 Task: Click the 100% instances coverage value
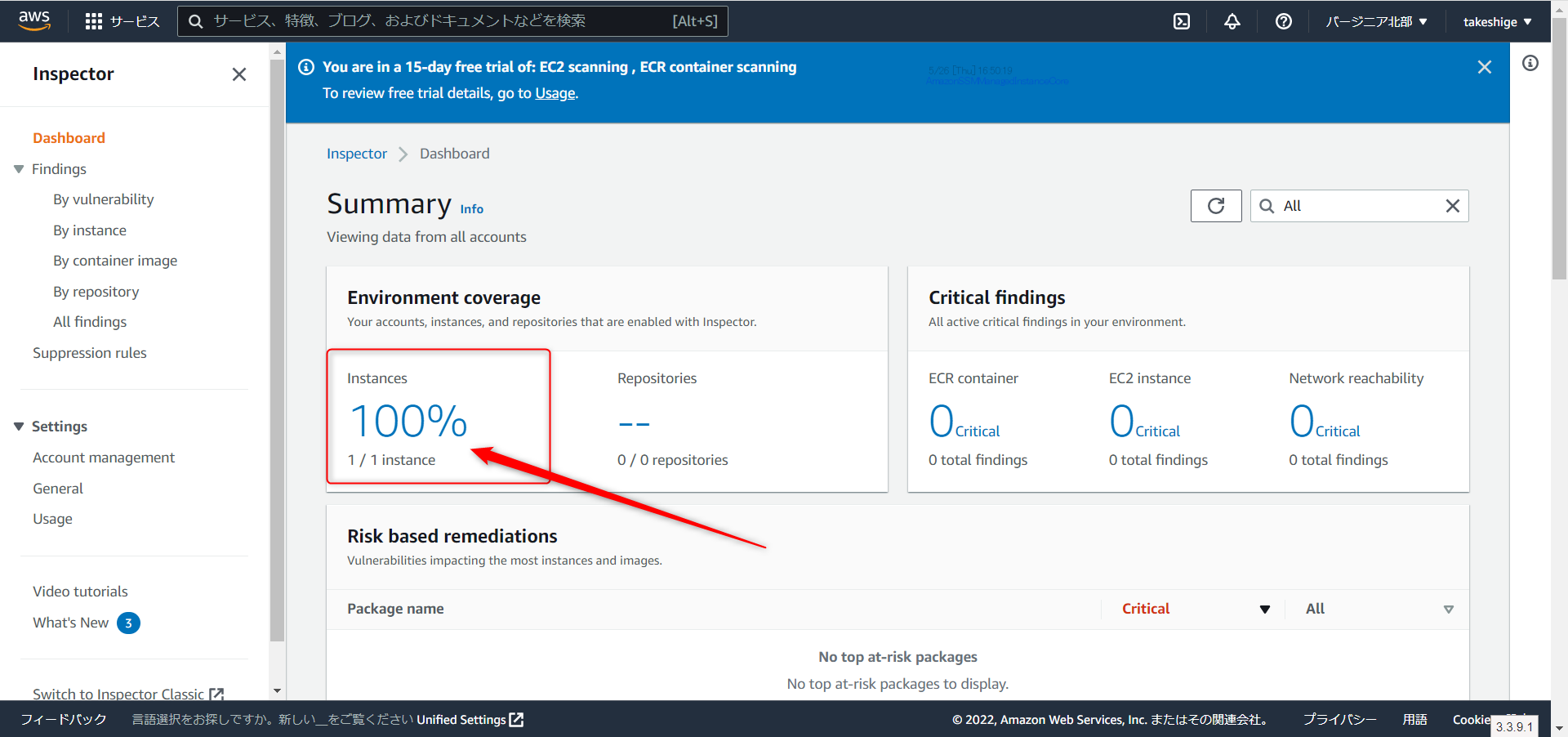pos(408,422)
